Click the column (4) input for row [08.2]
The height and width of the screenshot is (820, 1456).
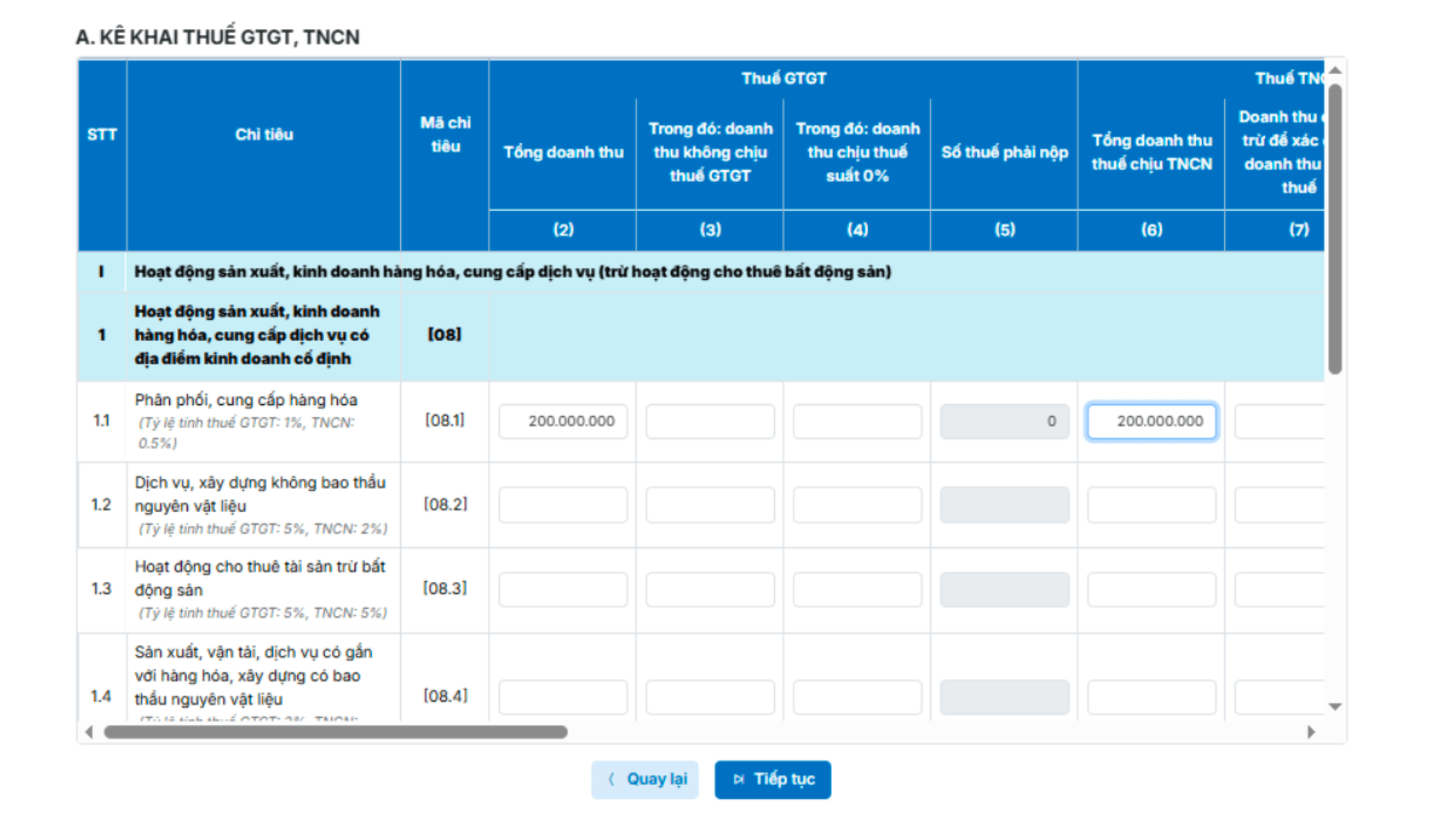tap(857, 505)
